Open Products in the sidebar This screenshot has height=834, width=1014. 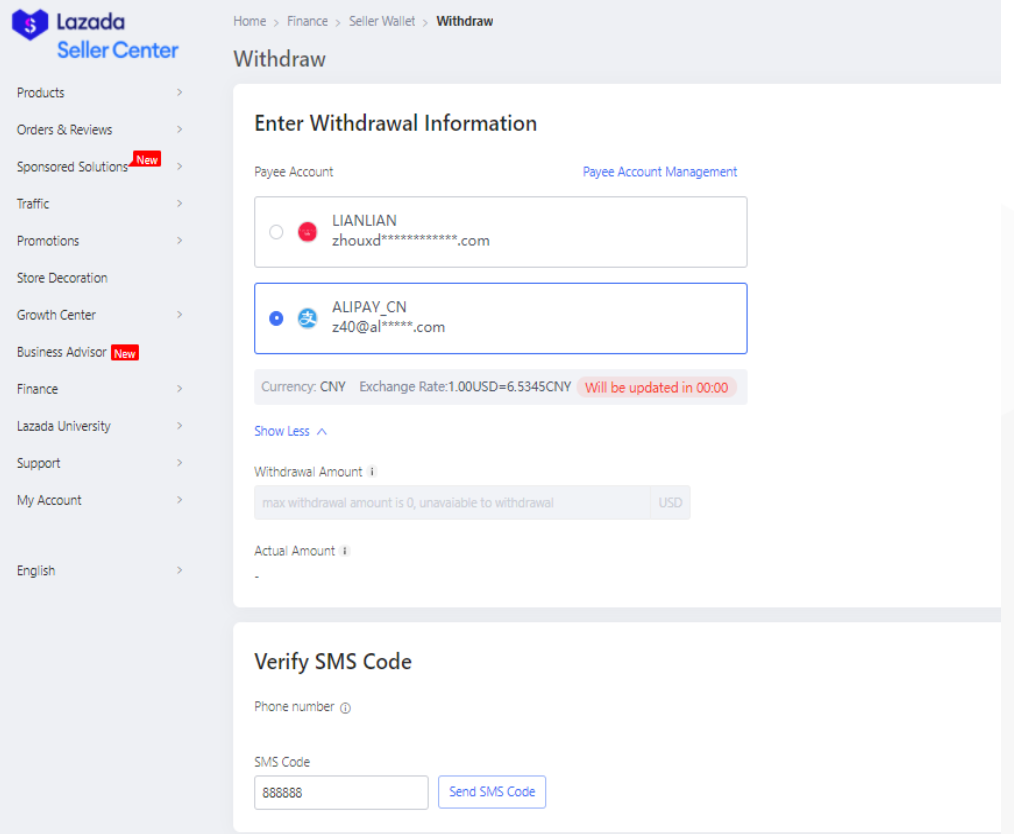[41, 92]
